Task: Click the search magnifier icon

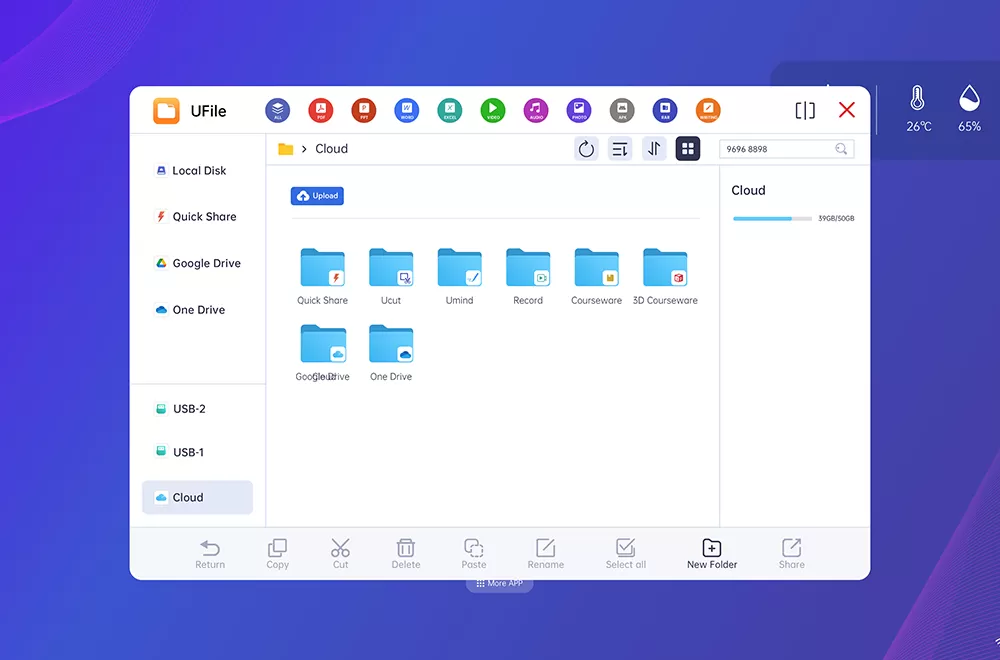Action: (841, 149)
